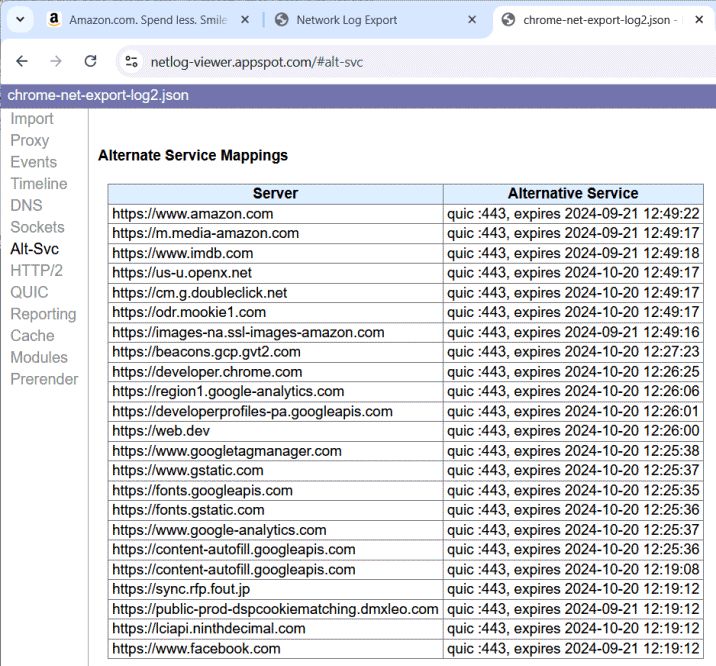Reload the page
This screenshot has height=666, width=716.
[90, 61]
